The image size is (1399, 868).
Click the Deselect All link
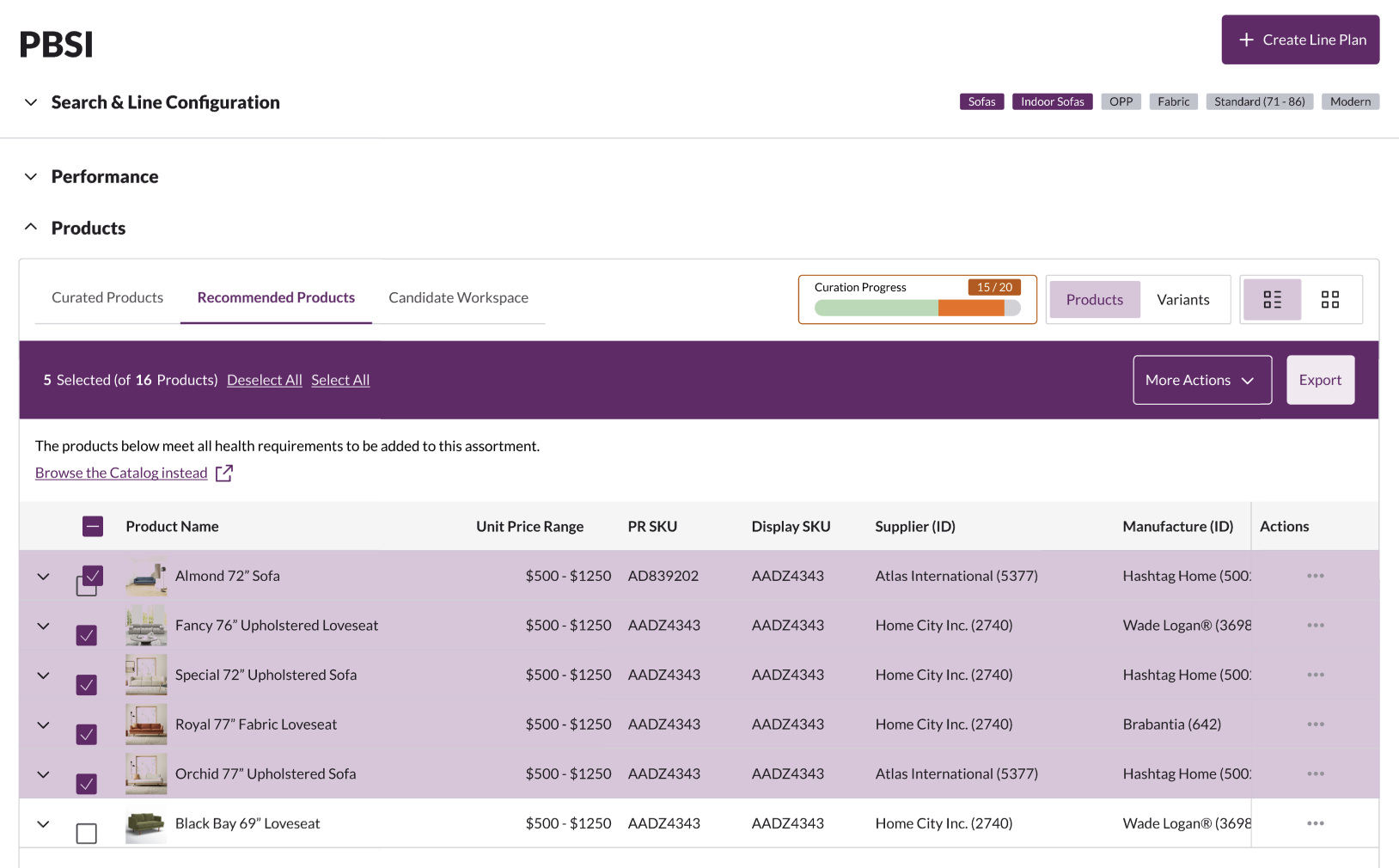click(264, 380)
